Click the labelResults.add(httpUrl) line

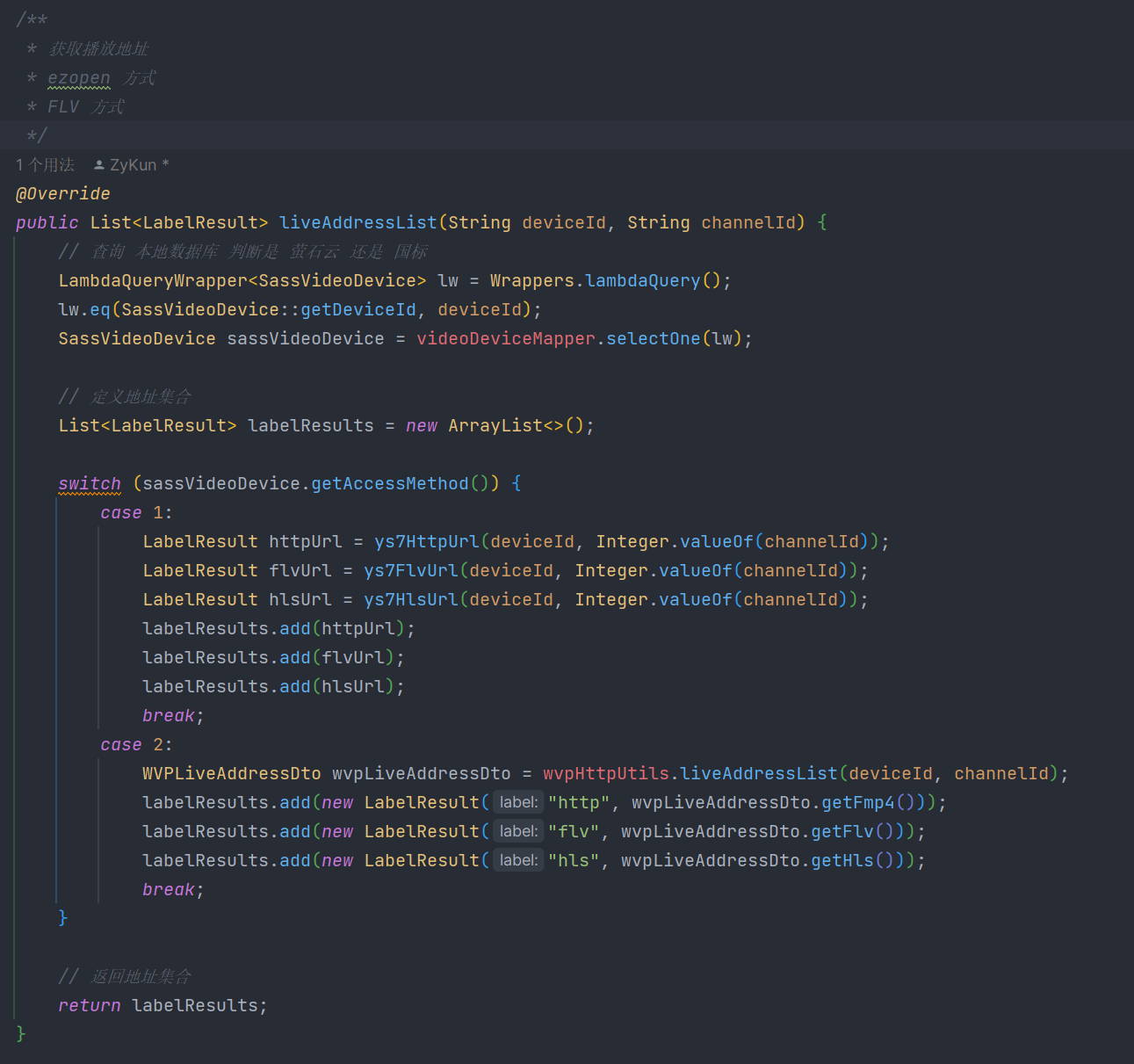click(278, 628)
